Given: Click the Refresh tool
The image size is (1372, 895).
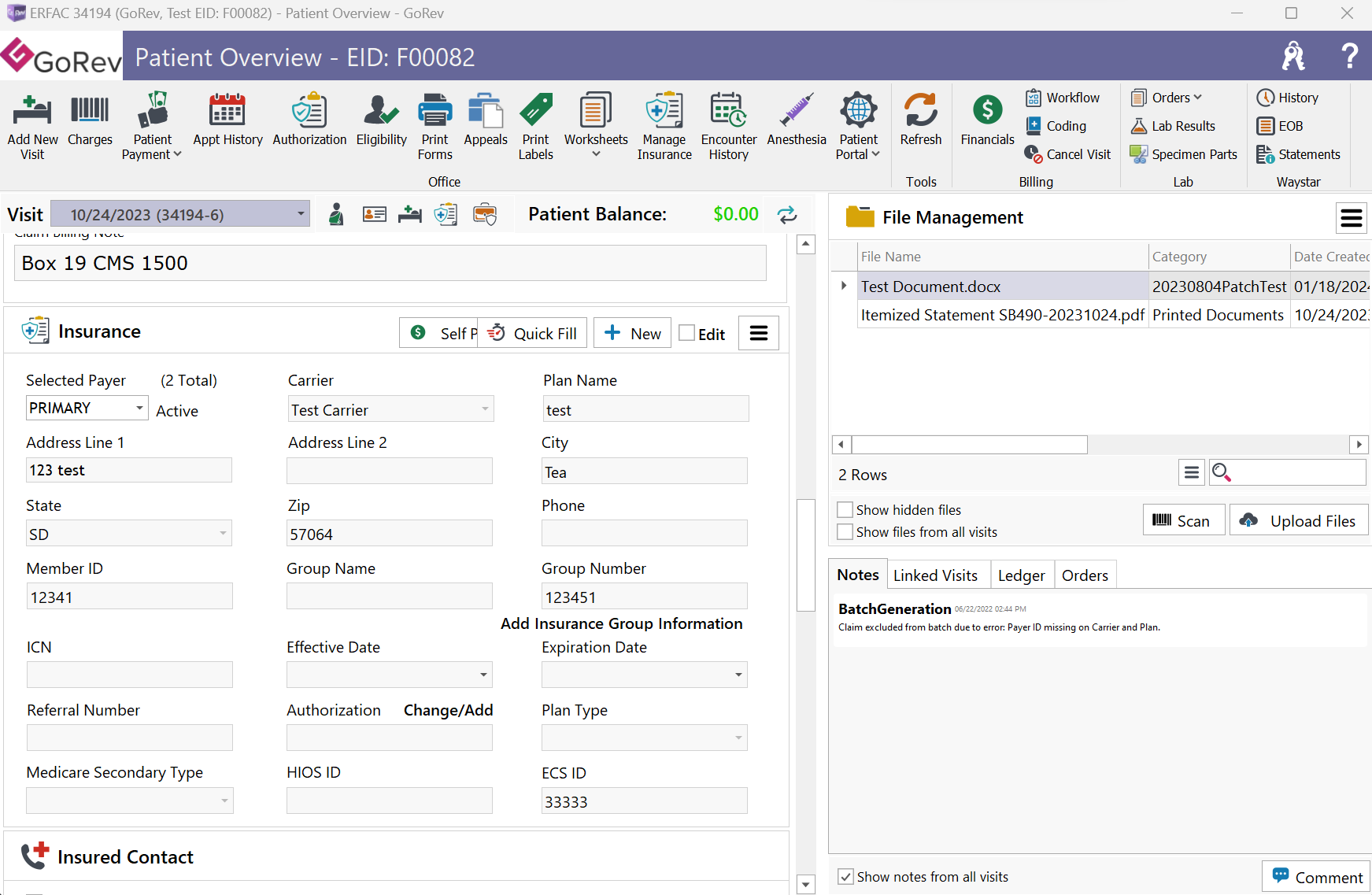Looking at the screenshot, I should click(x=921, y=120).
